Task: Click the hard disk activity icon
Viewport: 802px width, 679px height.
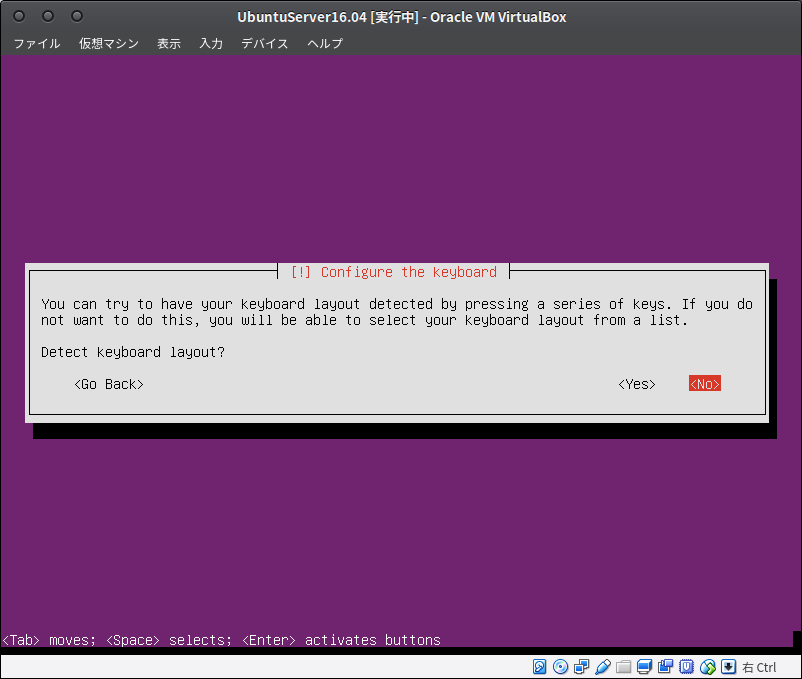Action: [539, 667]
